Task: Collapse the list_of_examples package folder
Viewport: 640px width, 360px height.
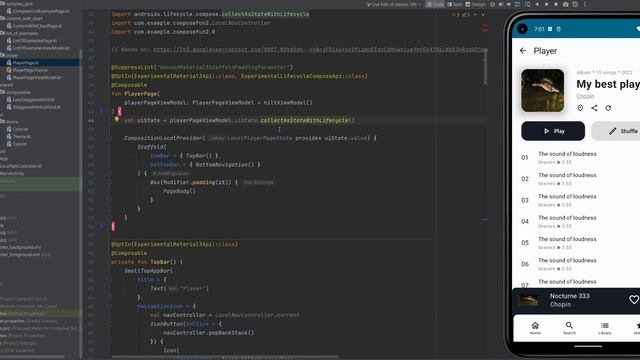Action: pyautogui.click(x=2, y=33)
